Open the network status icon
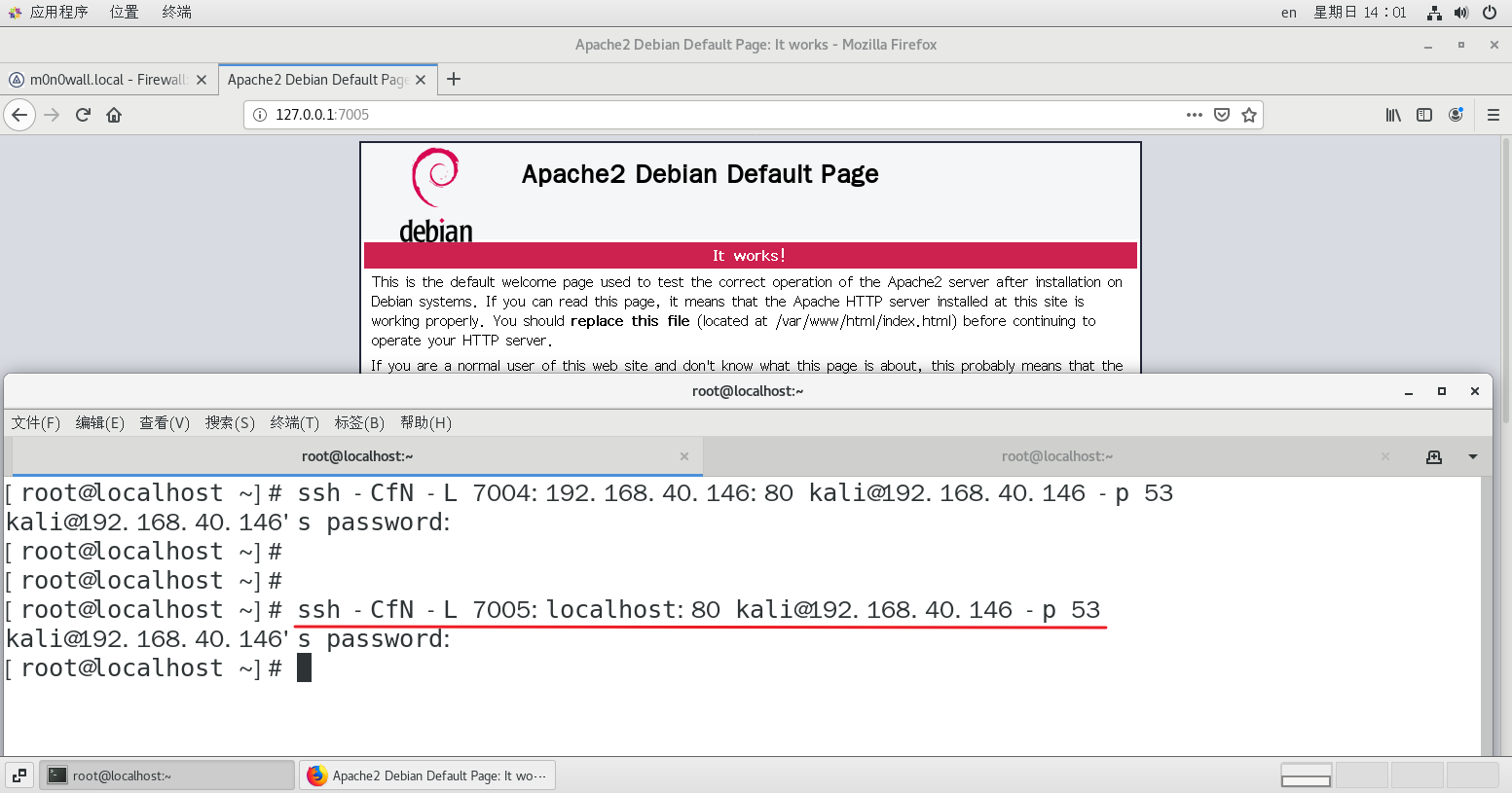Image resolution: width=1512 pixels, height=793 pixels. point(1434,13)
